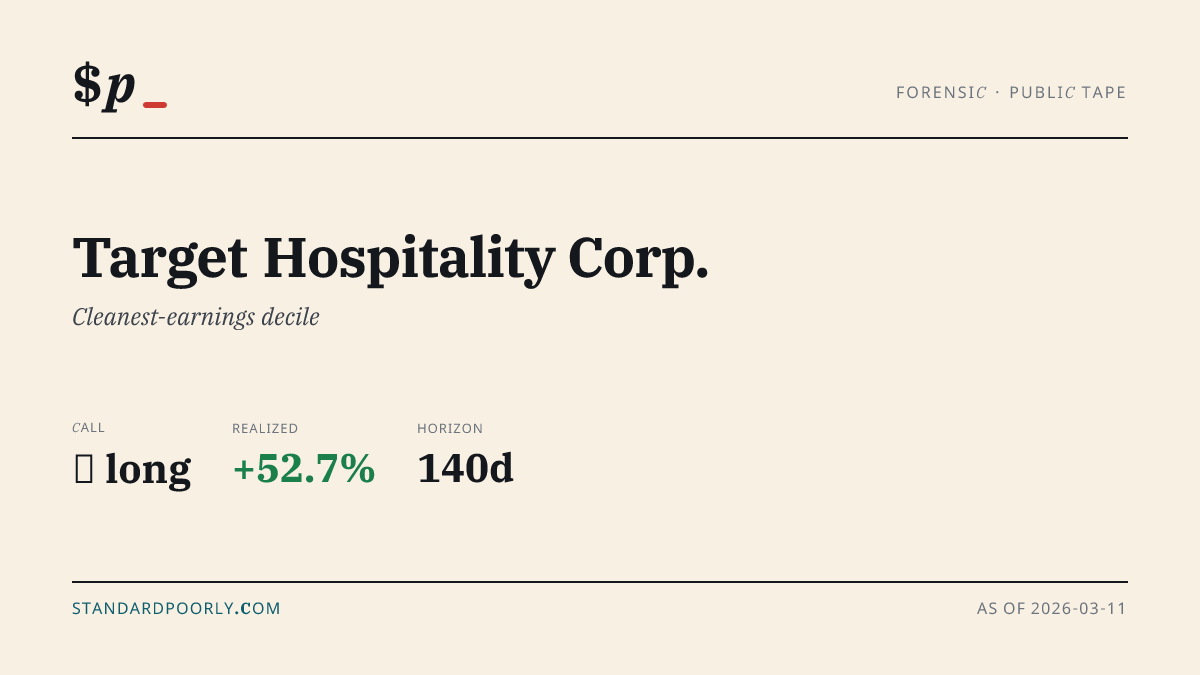The height and width of the screenshot is (675, 1200).
Task: Click the PUBLIC TAPE label in header
Action: coord(1068,93)
